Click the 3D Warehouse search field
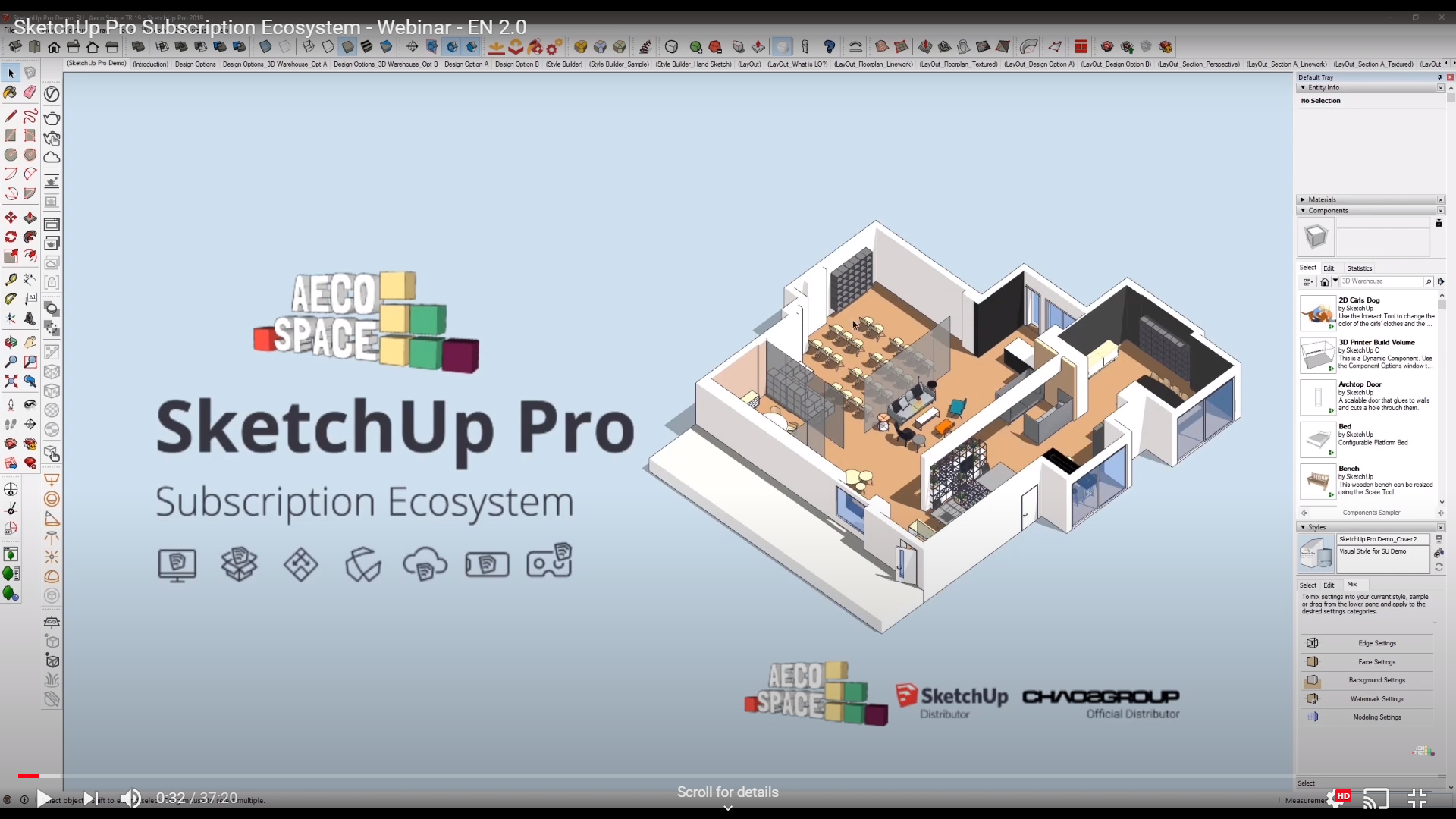Screen dimensions: 1456x819 [x=1381, y=281]
